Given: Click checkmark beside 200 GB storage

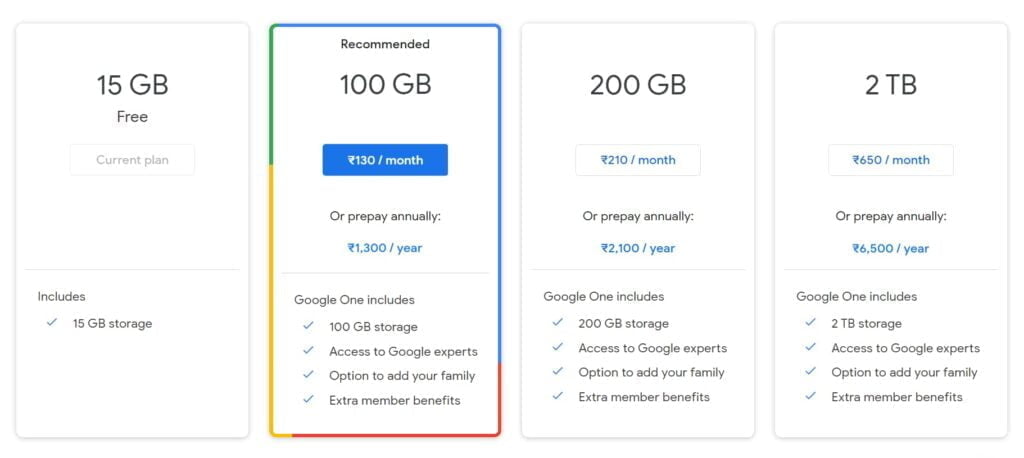Looking at the screenshot, I should pos(557,322).
